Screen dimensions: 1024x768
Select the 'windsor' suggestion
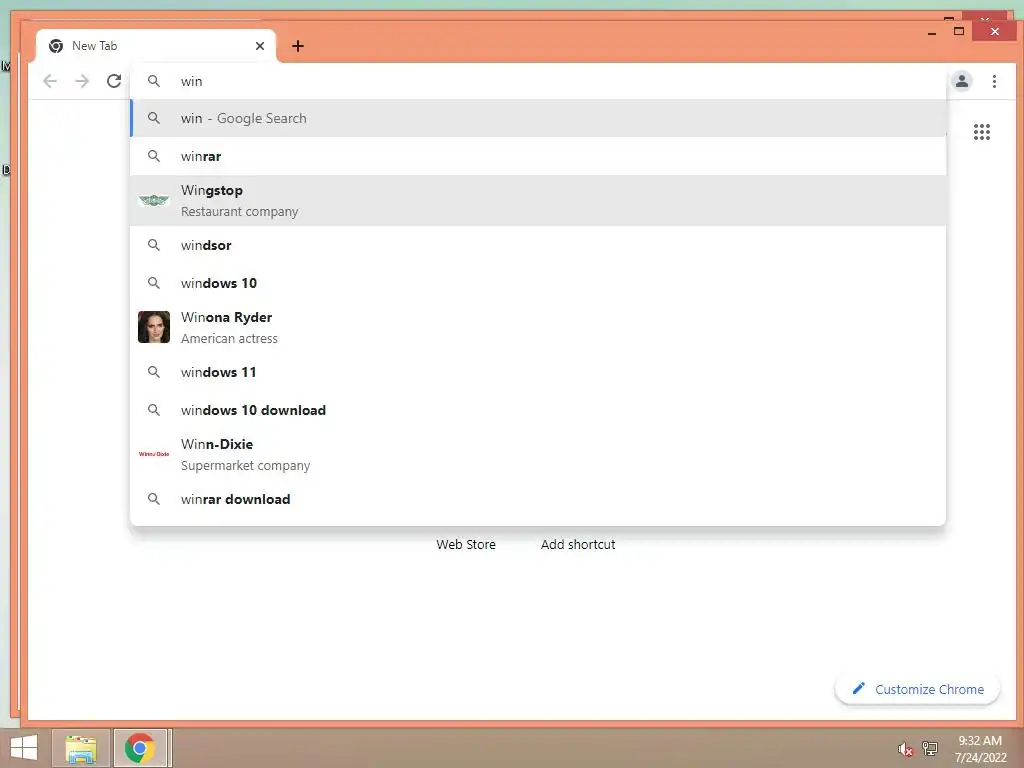click(x=537, y=245)
